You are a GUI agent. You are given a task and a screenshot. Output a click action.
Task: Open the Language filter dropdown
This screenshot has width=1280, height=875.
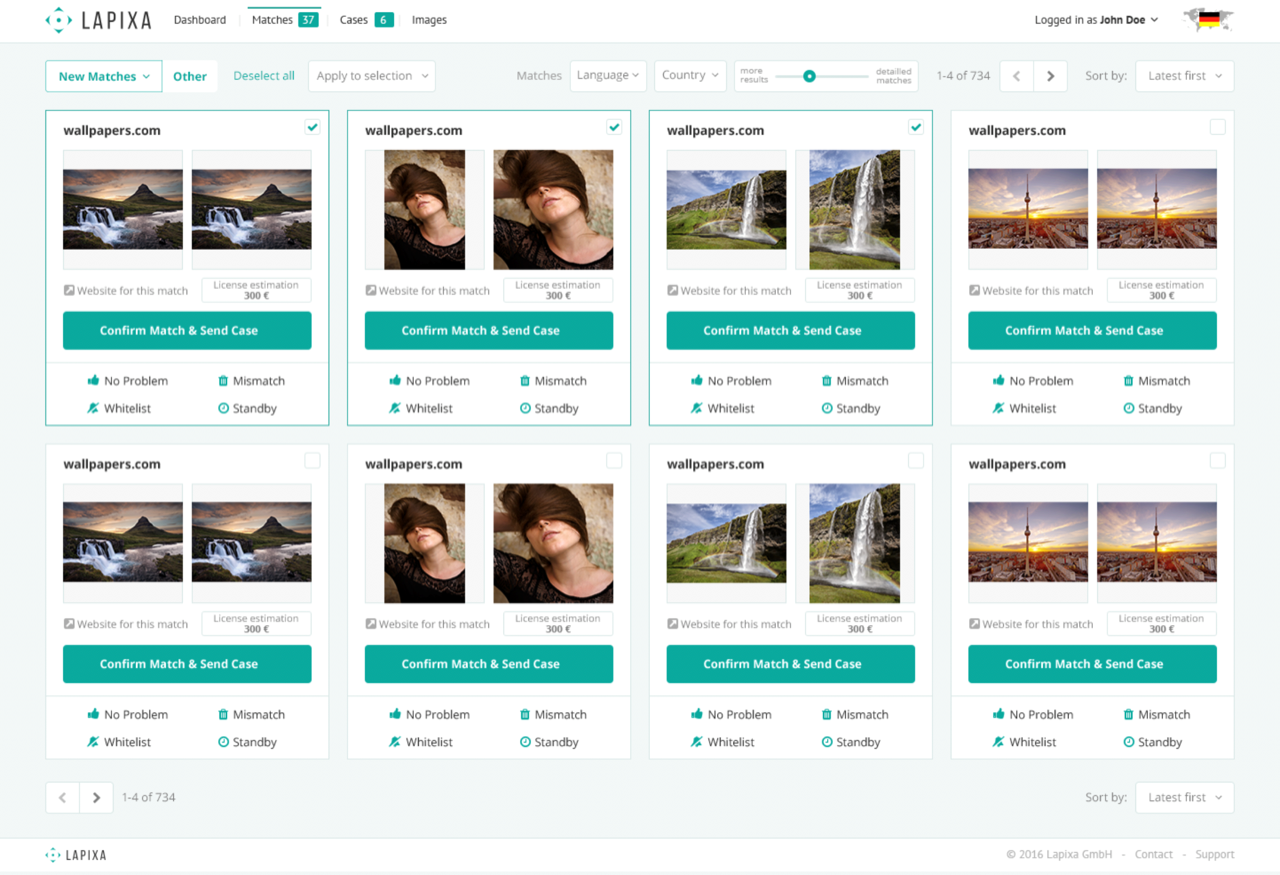tap(607, 76)
